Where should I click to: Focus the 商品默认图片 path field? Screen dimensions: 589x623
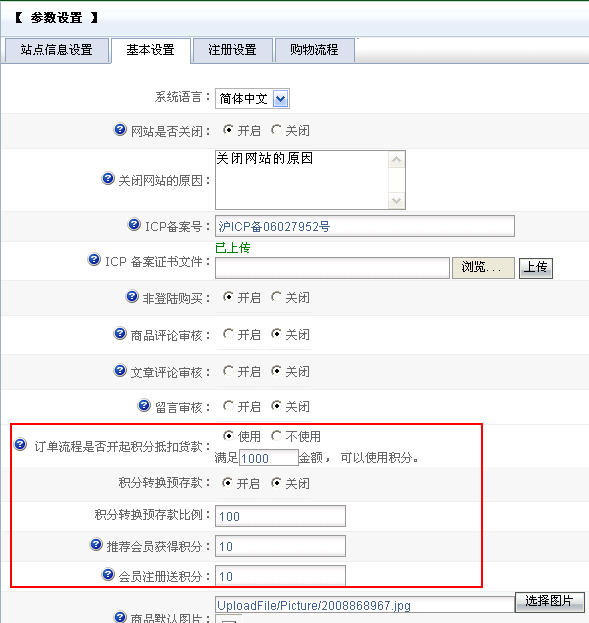point(365,605)
